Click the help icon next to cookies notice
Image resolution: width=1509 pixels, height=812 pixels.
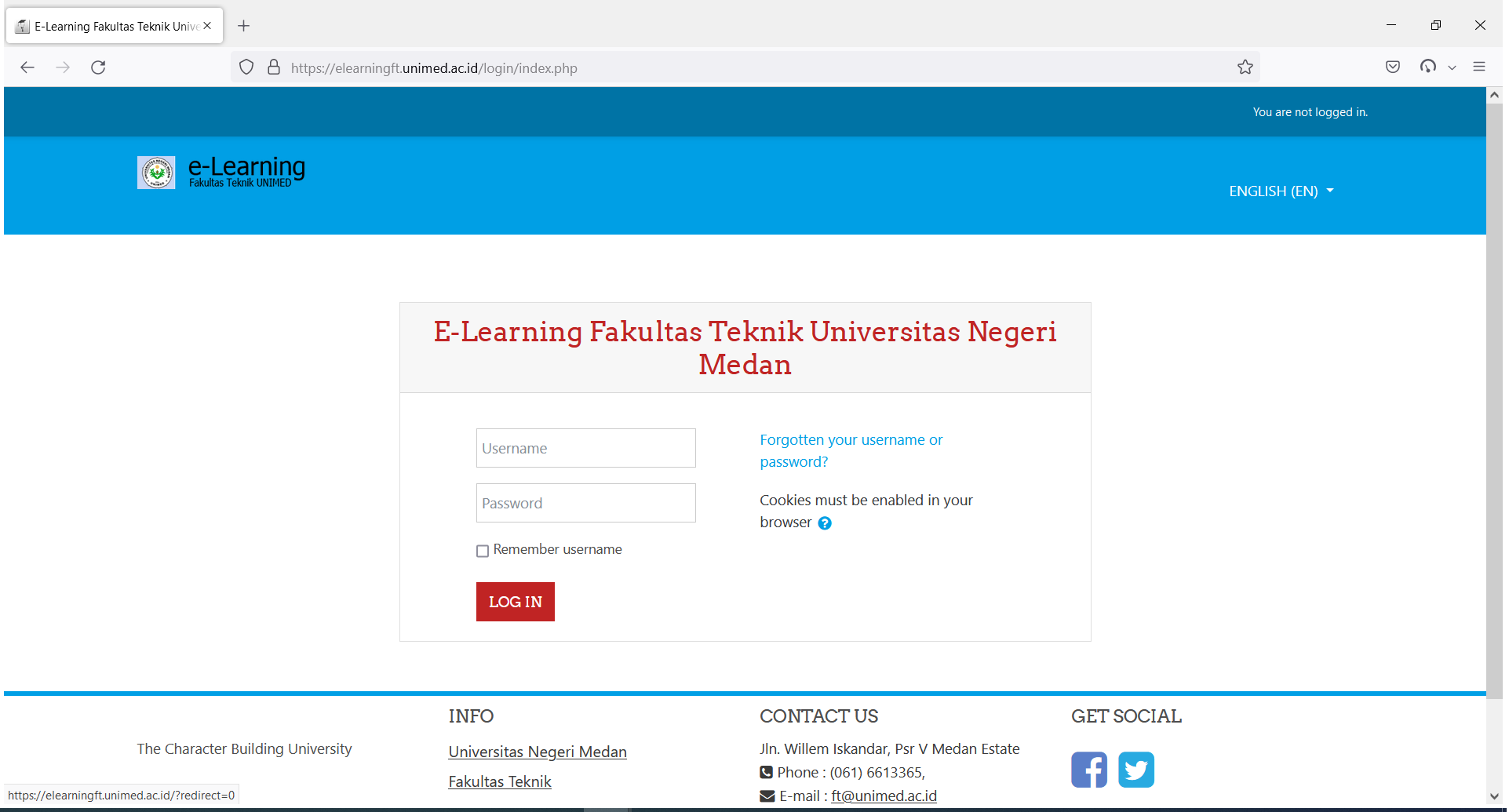pyautogui.click(x=824, y=523)
